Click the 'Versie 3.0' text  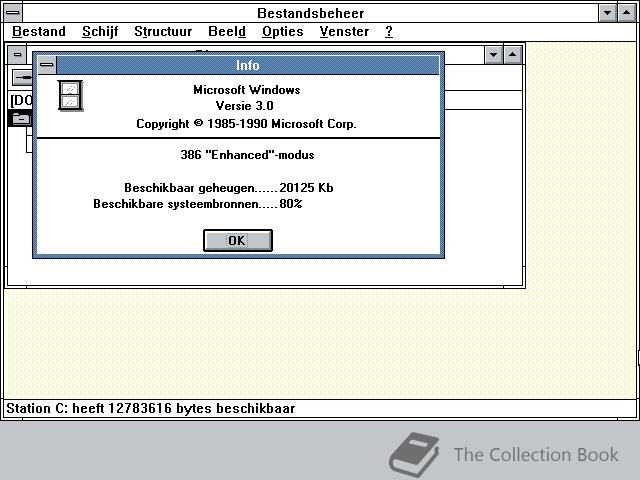(244, 106)
